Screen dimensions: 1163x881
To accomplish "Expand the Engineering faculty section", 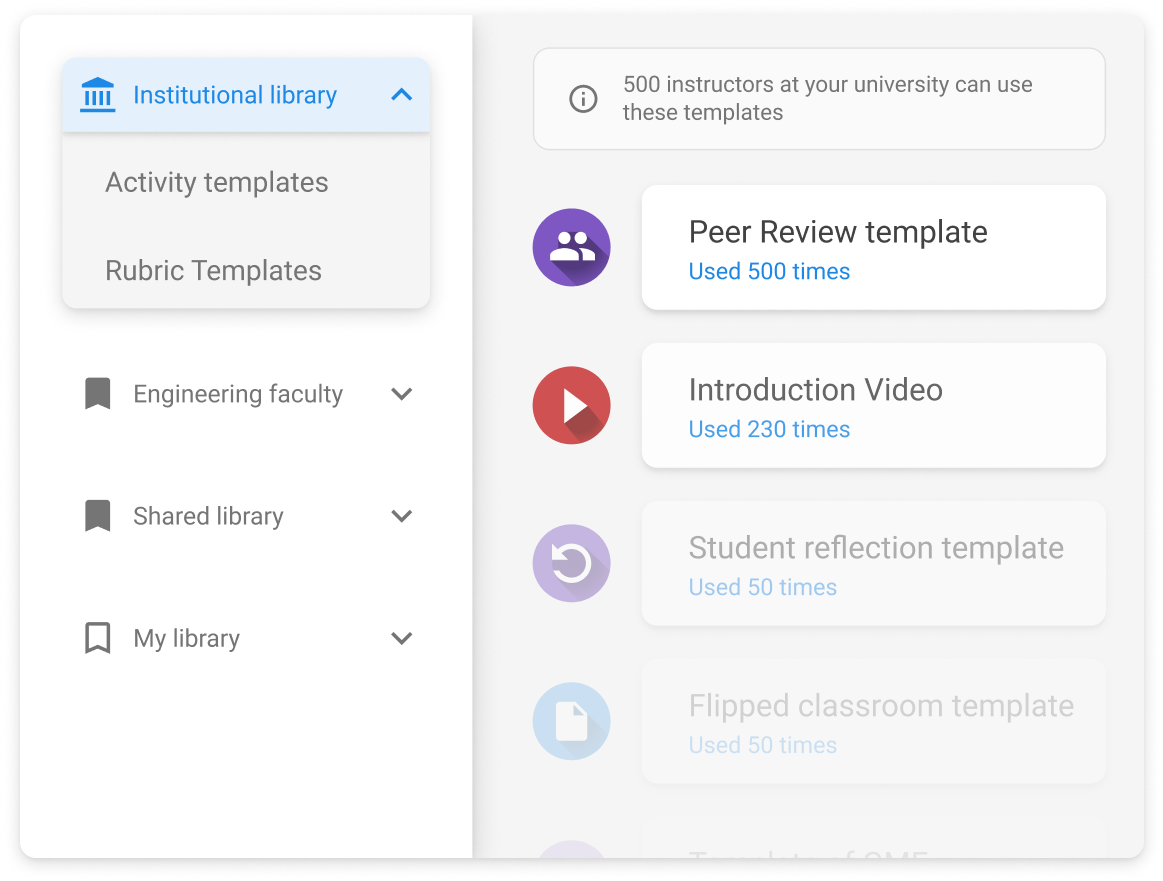I will (x=402, y=393).
